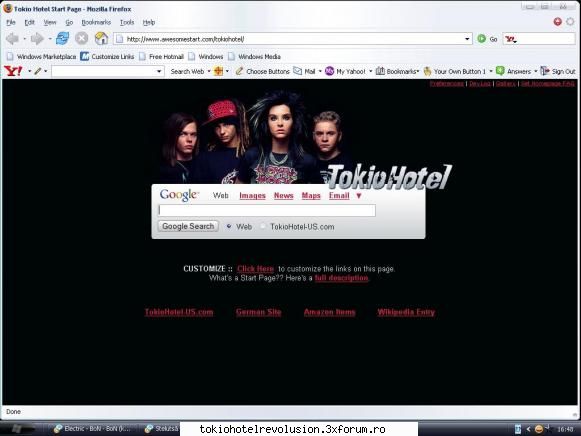Visit the German Site link
Image resolution: width=581 pixels, height=436 pixels.
259,312
